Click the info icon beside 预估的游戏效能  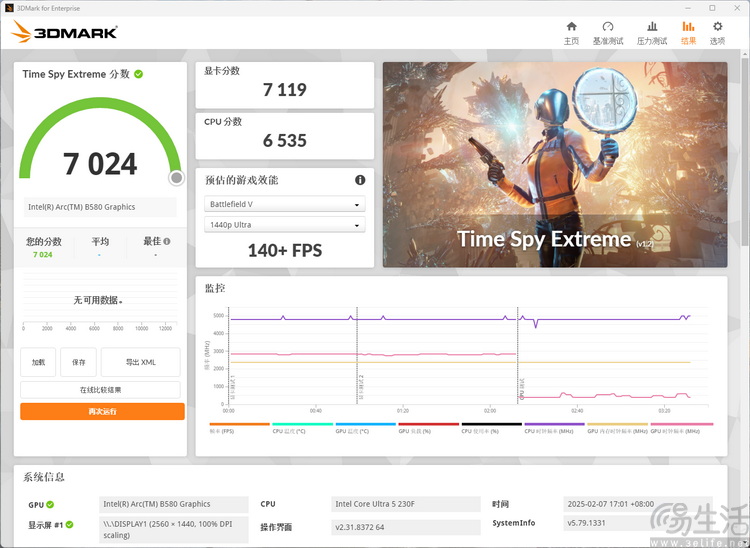click(360, 180)
